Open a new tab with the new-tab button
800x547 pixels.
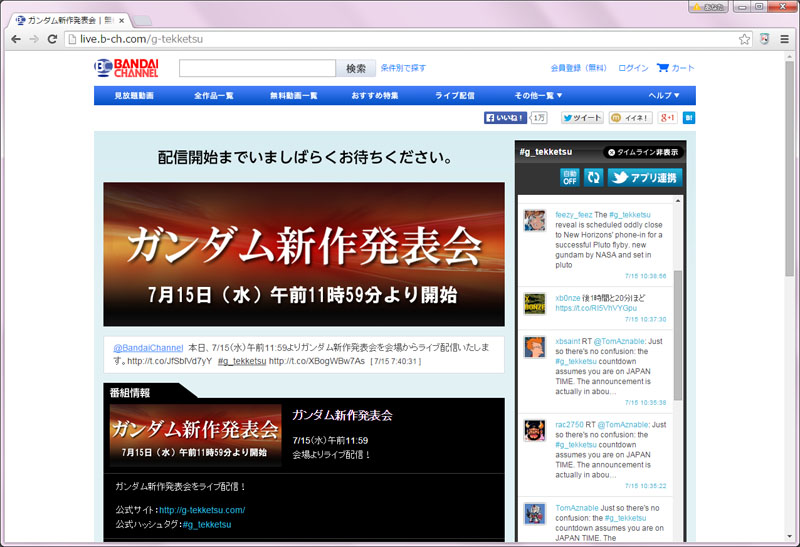coord(142,21)
